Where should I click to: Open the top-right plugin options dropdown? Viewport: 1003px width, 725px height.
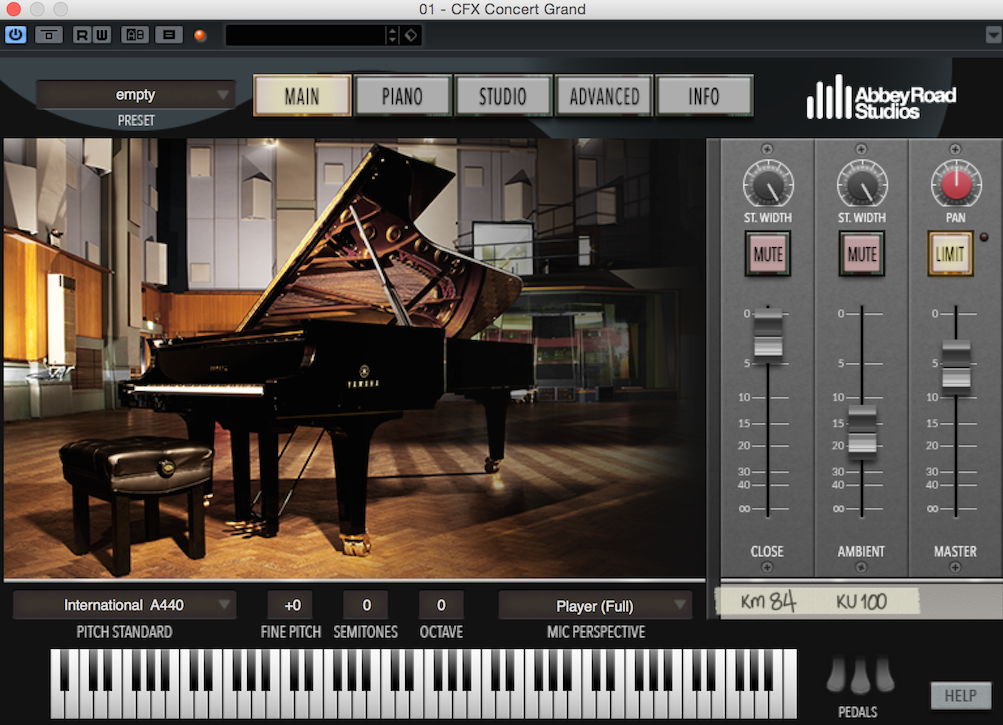[993, 35]
